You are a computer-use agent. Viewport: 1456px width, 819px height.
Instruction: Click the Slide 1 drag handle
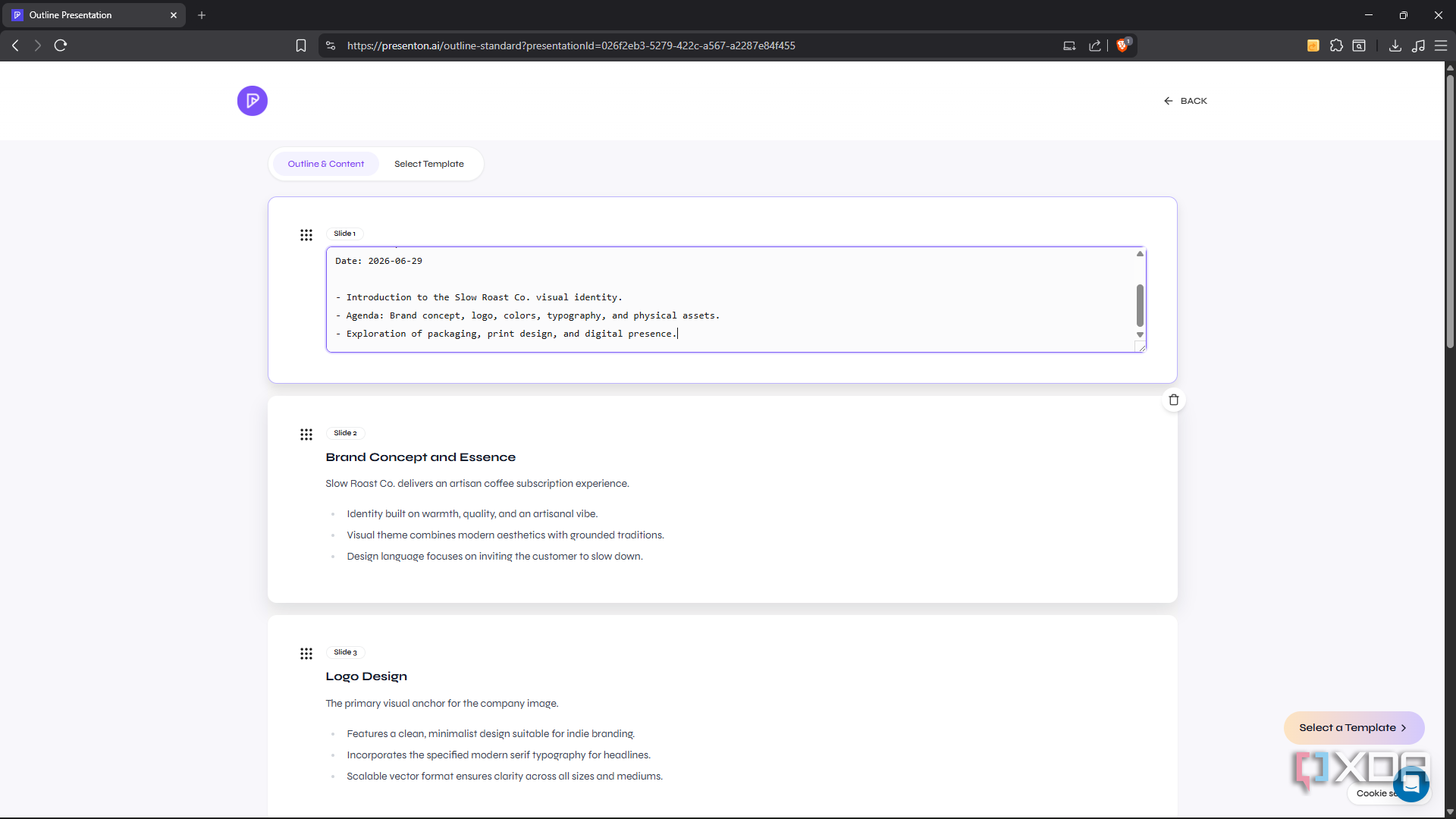pos(306,235)
